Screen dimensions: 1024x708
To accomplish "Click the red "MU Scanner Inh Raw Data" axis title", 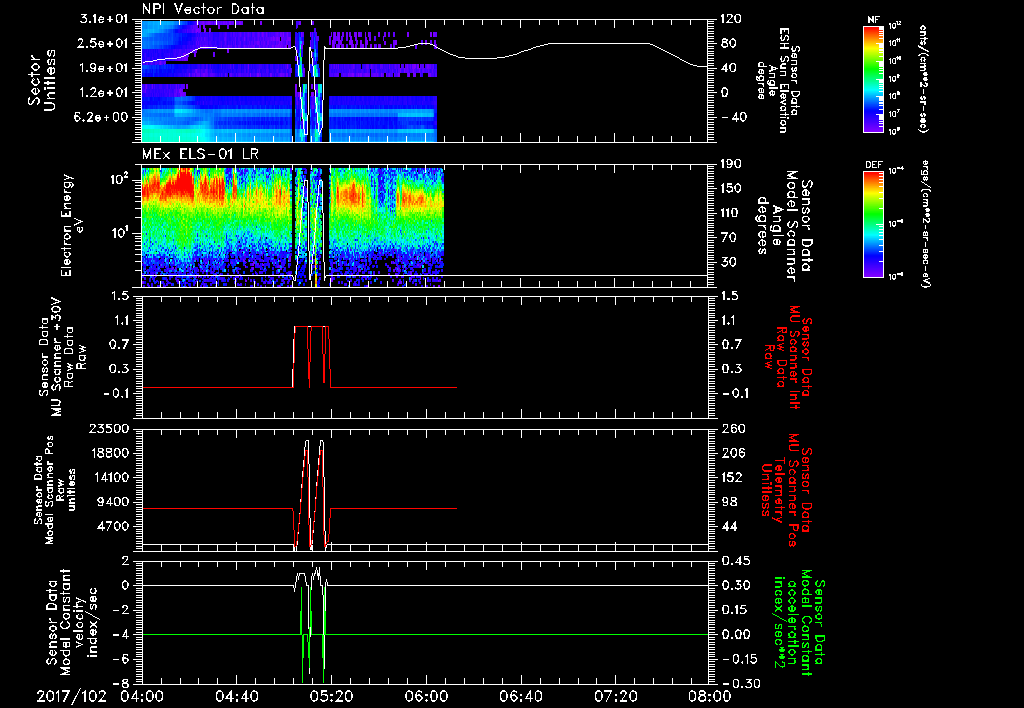I will coord(787,357).
